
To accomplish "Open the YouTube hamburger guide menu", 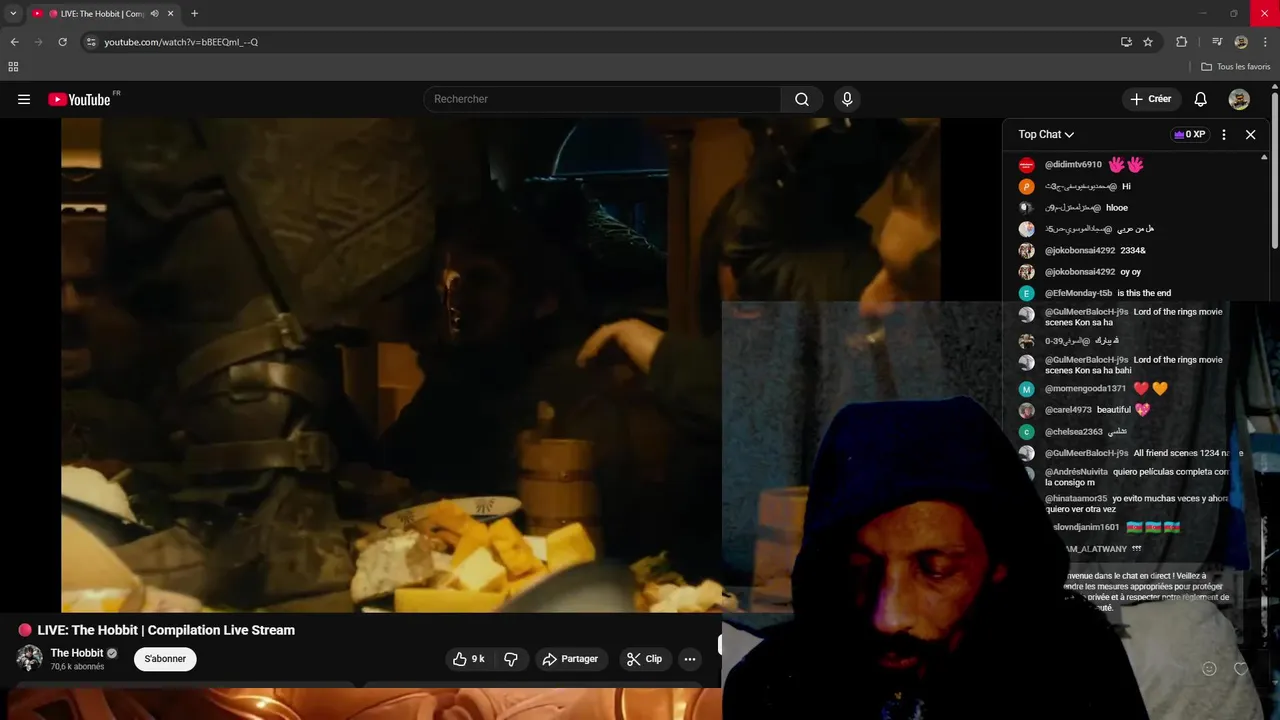I will tap(24, 99).
